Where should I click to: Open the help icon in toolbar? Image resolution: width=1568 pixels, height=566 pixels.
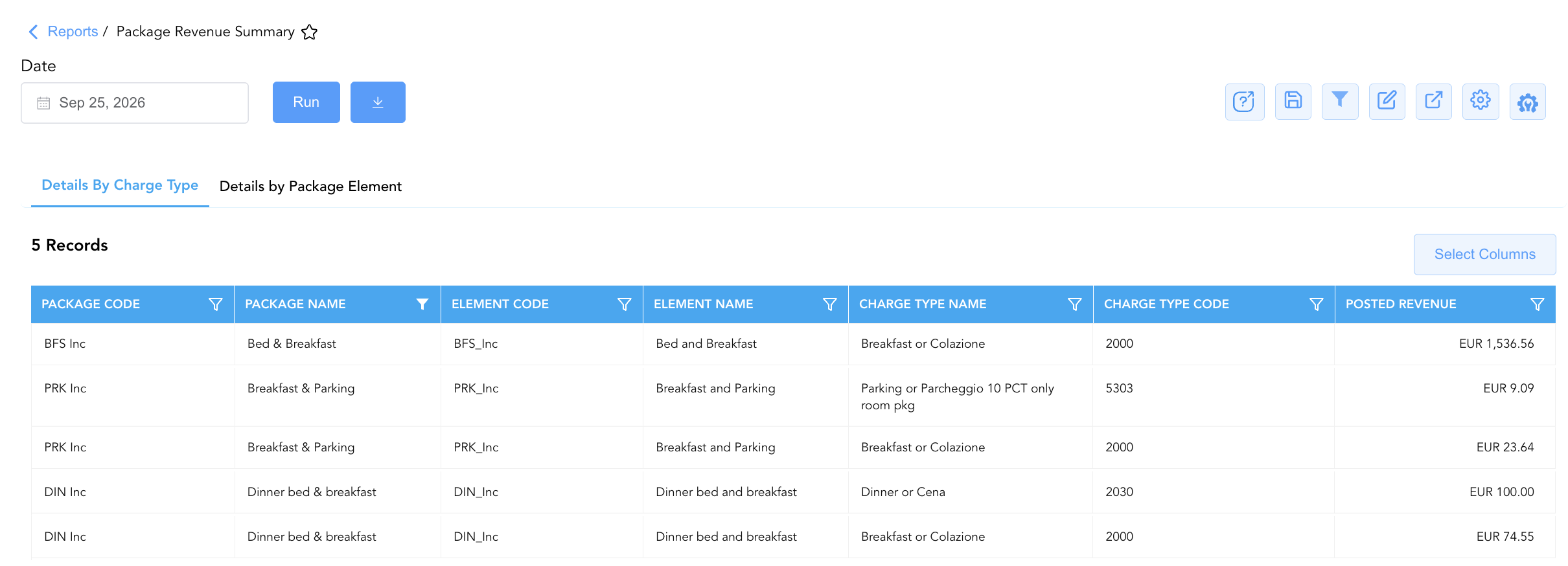click(x=1244, y=102)
